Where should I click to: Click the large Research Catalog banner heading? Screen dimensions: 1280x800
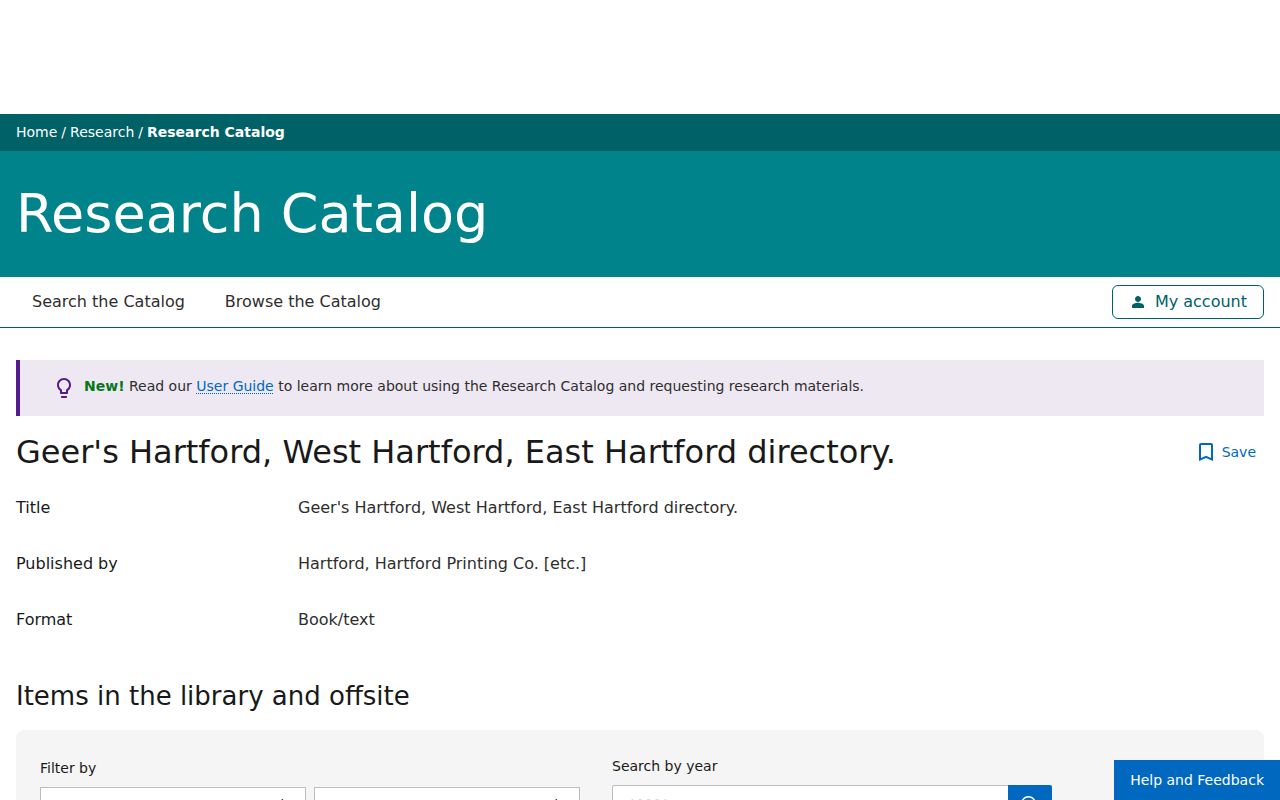(252, 214)
